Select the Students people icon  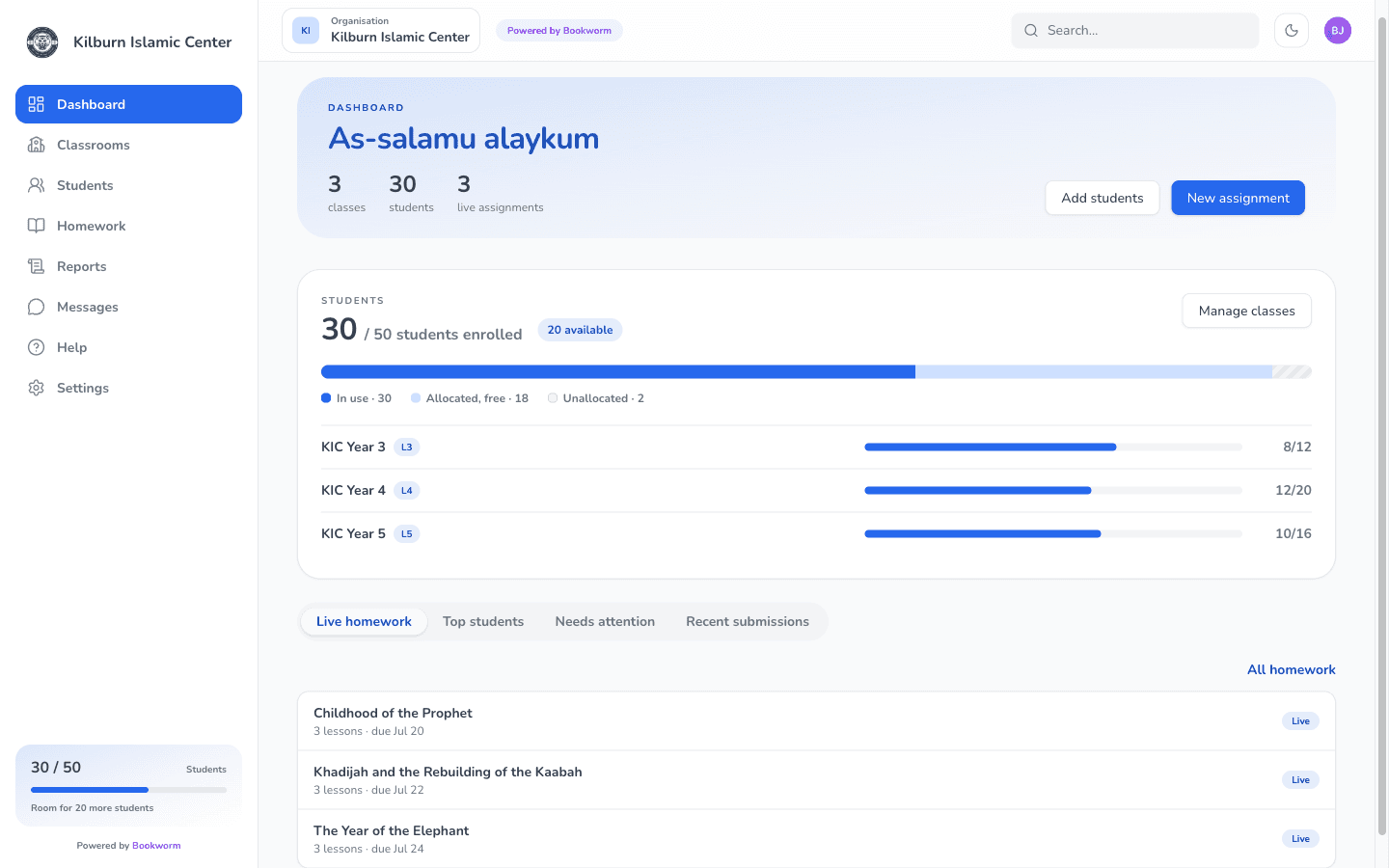point(37,185)
